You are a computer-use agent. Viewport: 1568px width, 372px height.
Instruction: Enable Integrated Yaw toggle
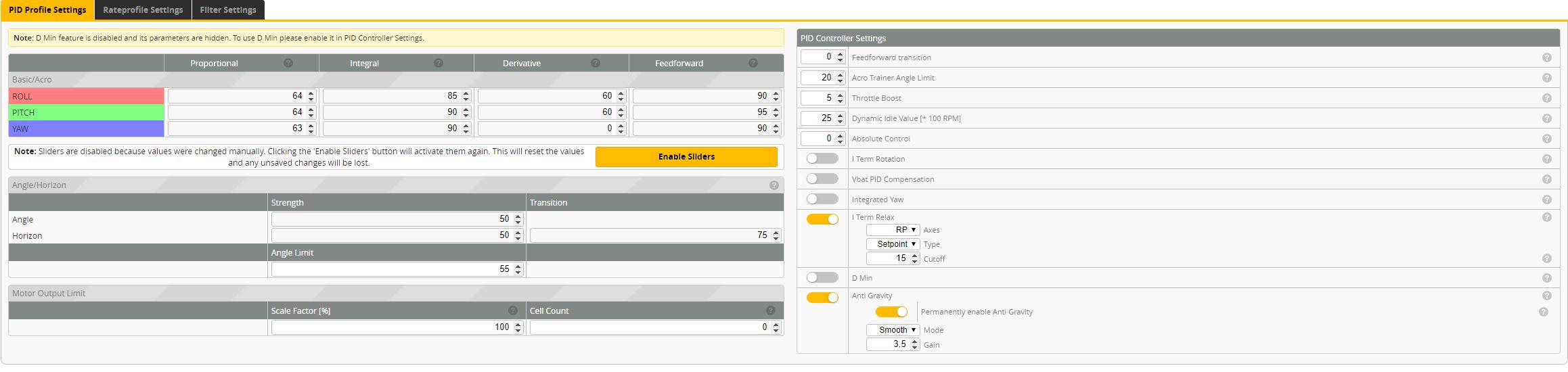(x=822, y=199)
